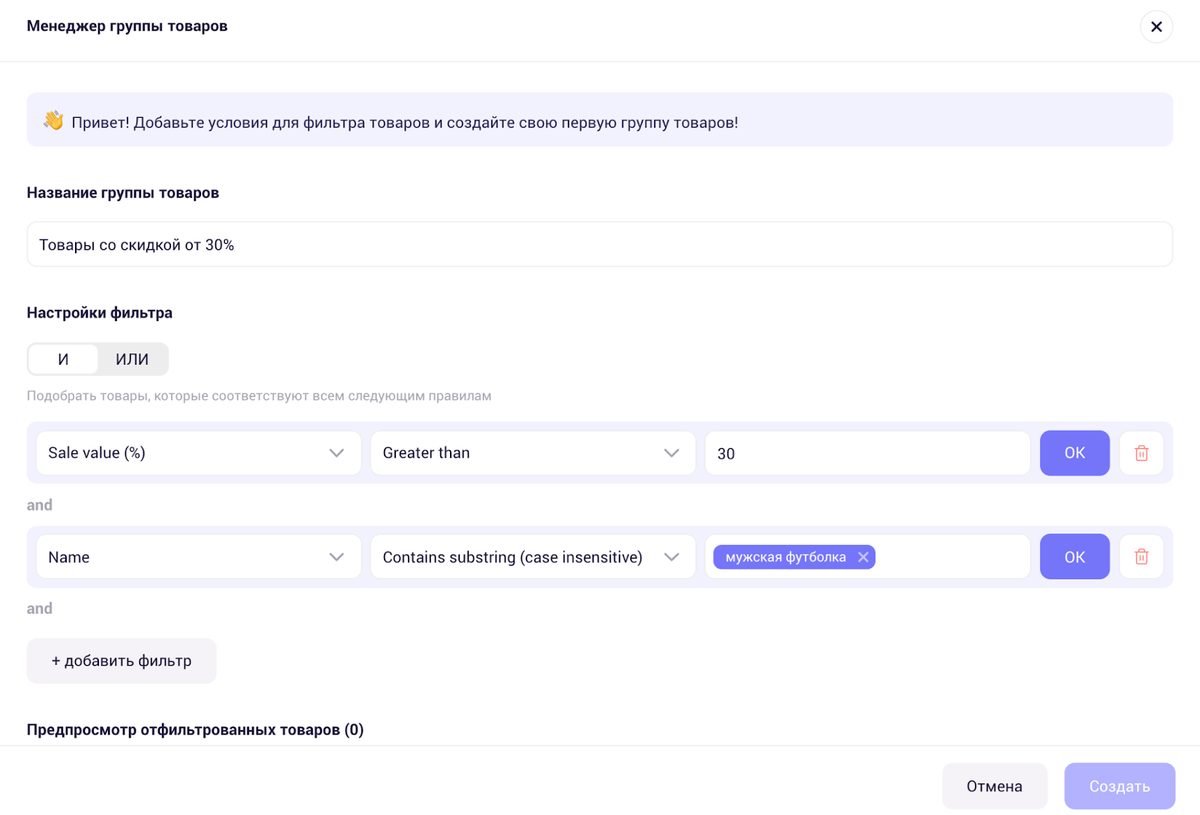
Task: Remove the 'мужская футболка' tag
Action: [863, 557]
